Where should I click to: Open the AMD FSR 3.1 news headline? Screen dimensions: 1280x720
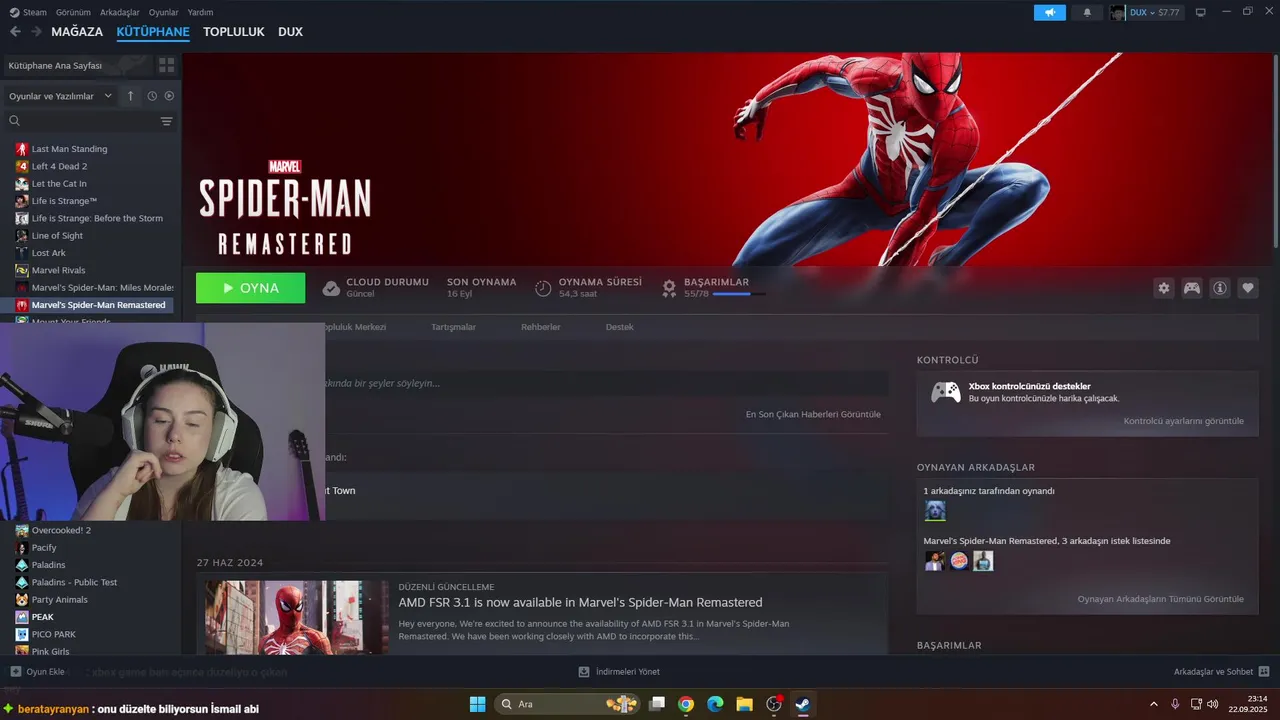(580, 603)
